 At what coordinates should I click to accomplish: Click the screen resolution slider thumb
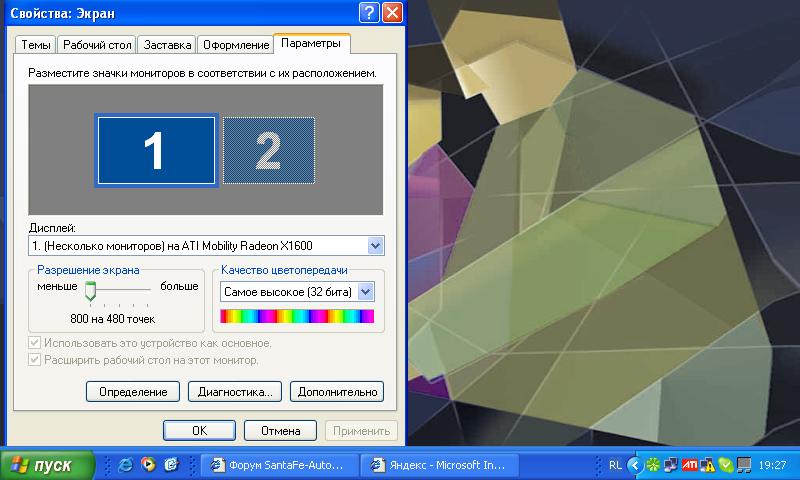[x=90, y=291]
